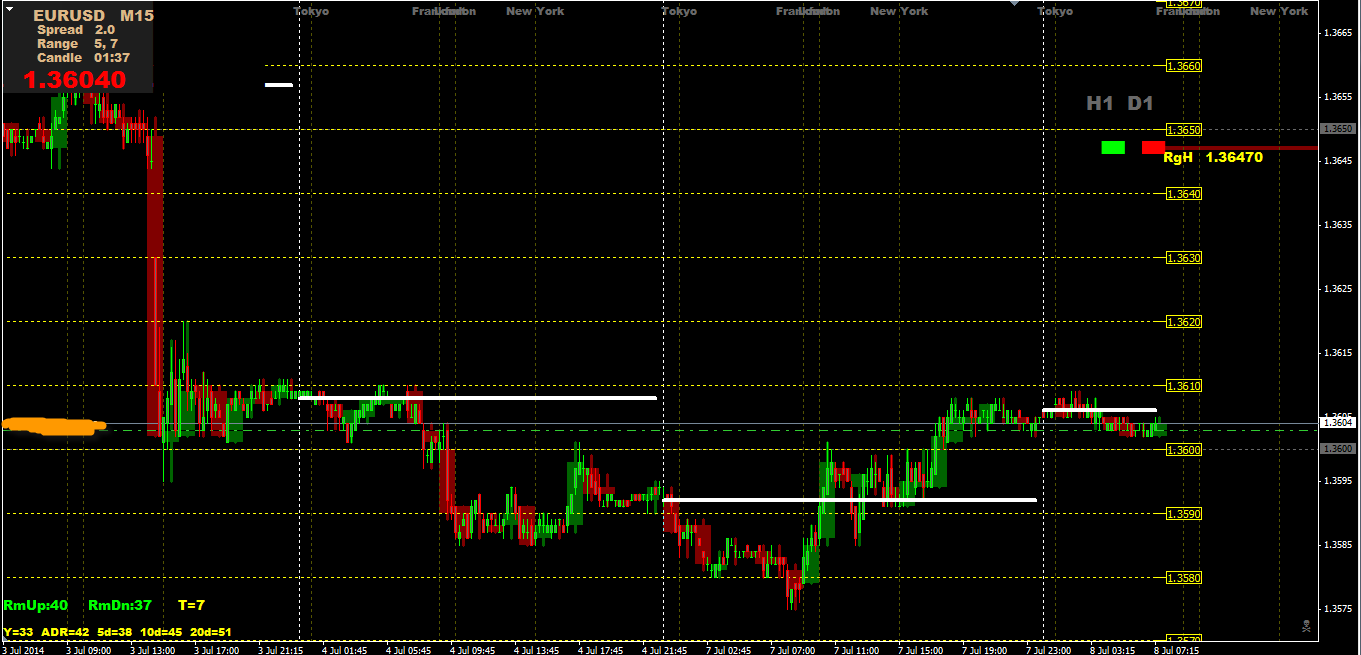Click the Spread 2.0 readout
Screen dimensions: 1361x655
pyautogui.click(x=76, y=30)
